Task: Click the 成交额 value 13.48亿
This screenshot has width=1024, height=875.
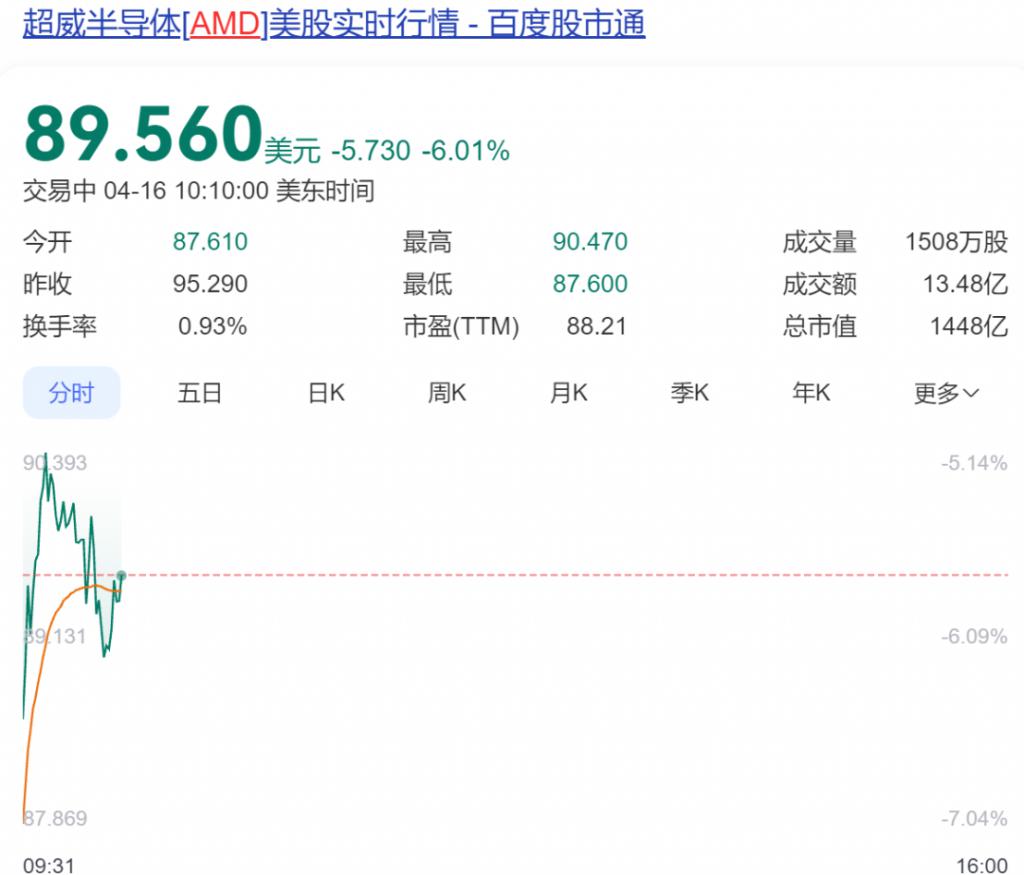Action: coord(965,284)
